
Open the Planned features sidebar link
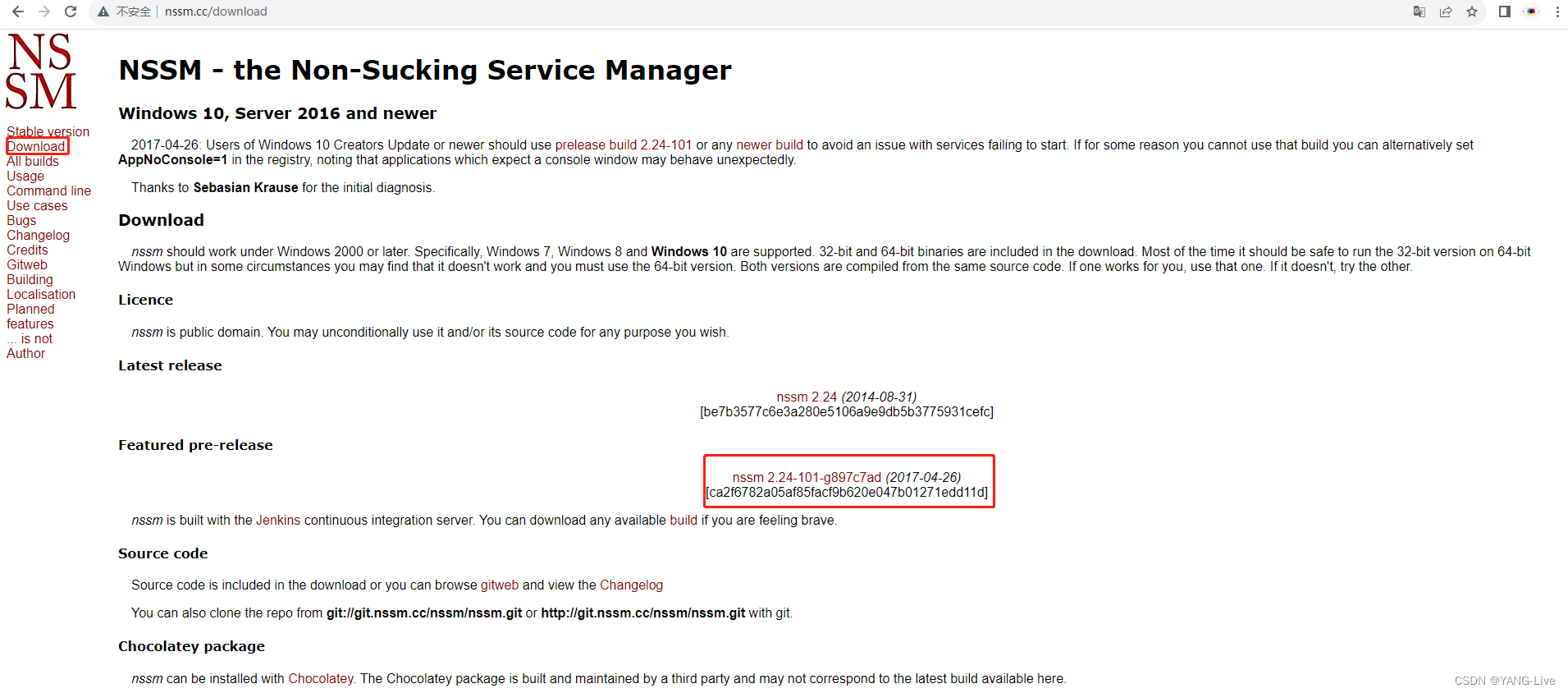point(30,316)
